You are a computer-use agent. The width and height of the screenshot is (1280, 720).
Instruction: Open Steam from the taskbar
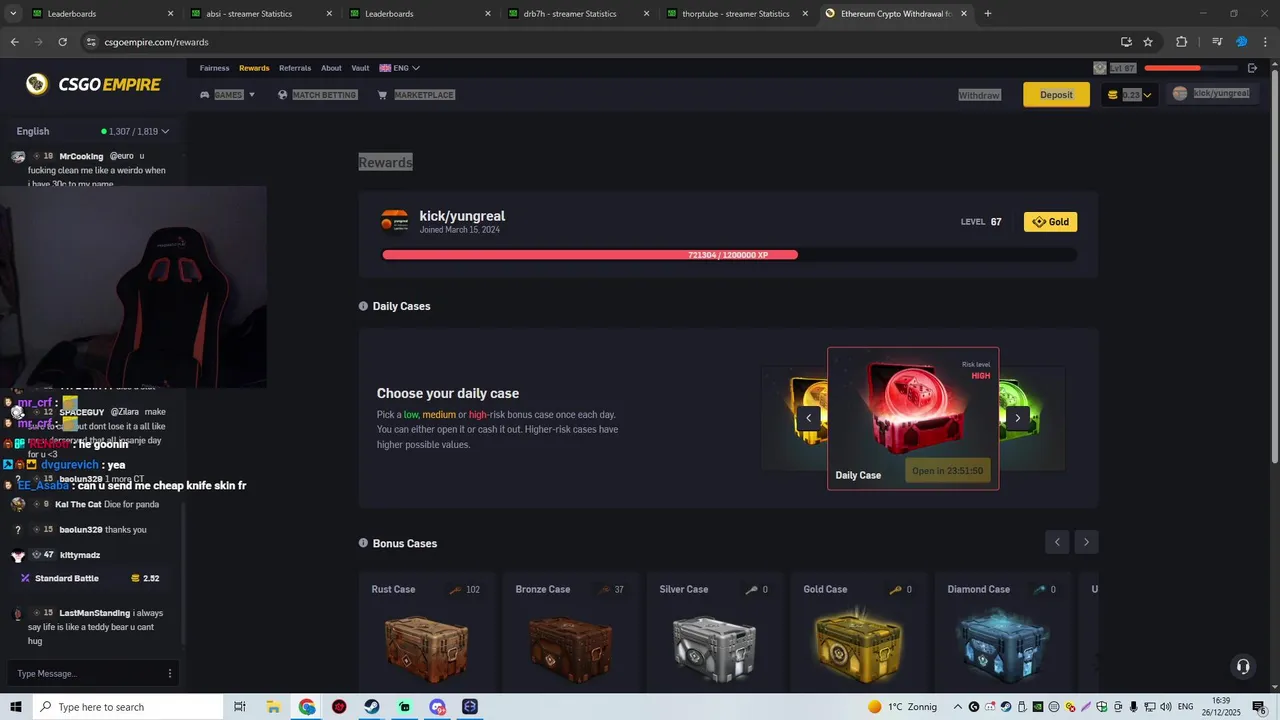[372, 707]
